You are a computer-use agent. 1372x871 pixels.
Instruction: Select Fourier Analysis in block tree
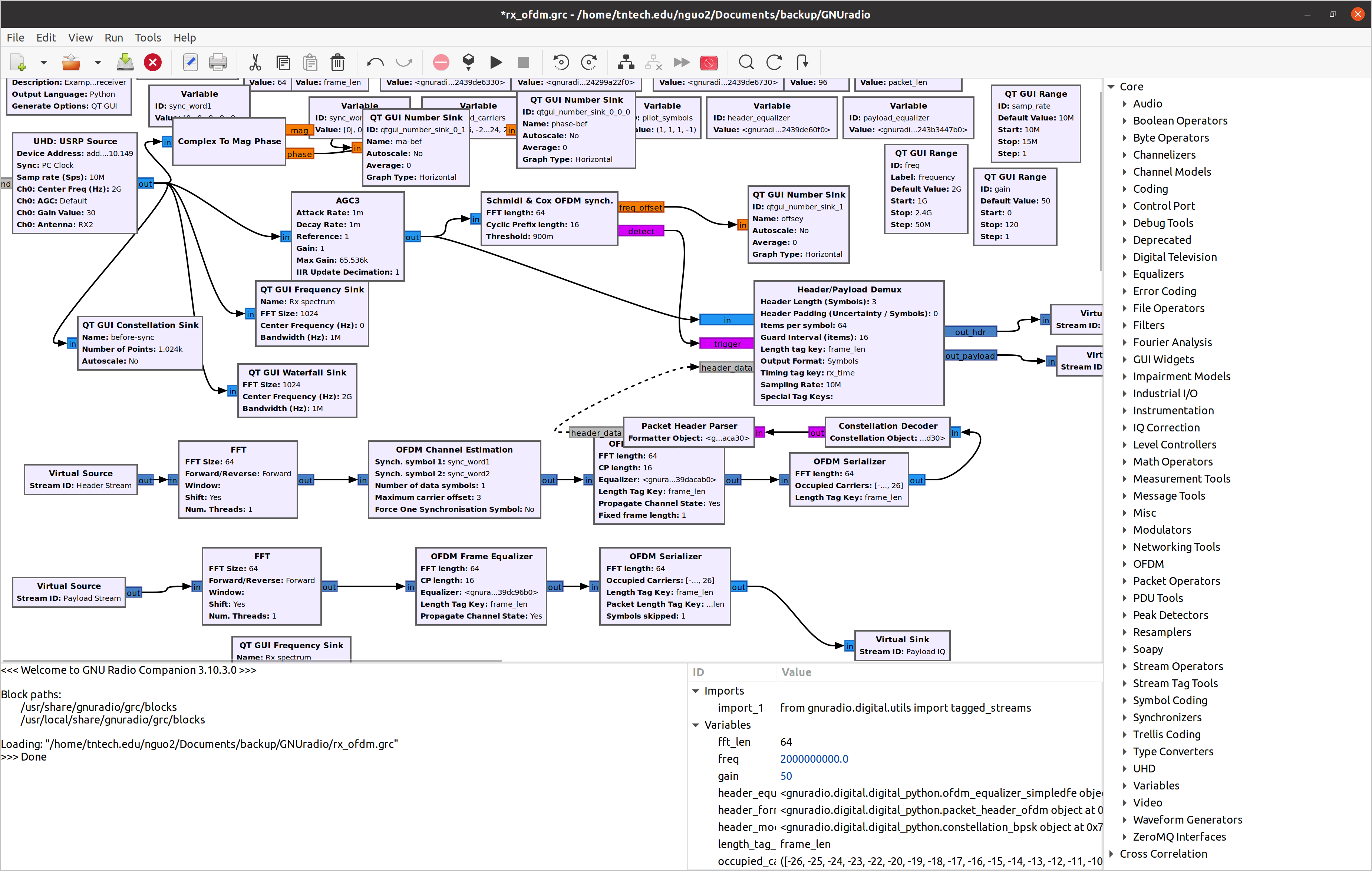[x=1172, y=342]
